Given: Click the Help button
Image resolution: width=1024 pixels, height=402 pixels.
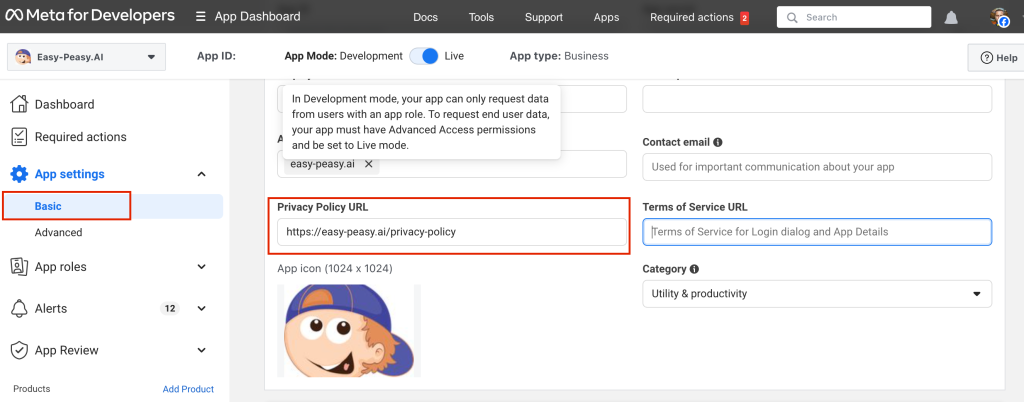Looking at the screenshot, I should [x=997, y=58].
